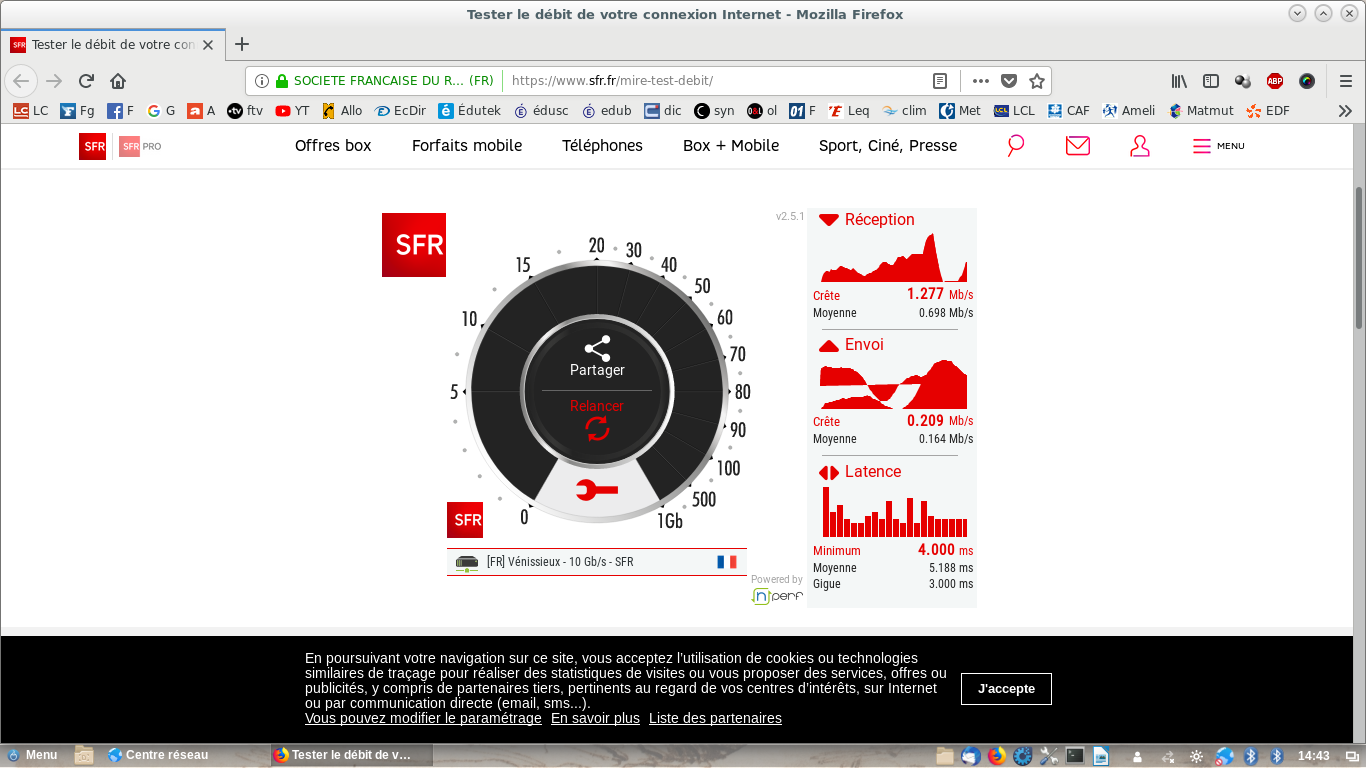Open SFR account with the person icon

coord(1139,145)
